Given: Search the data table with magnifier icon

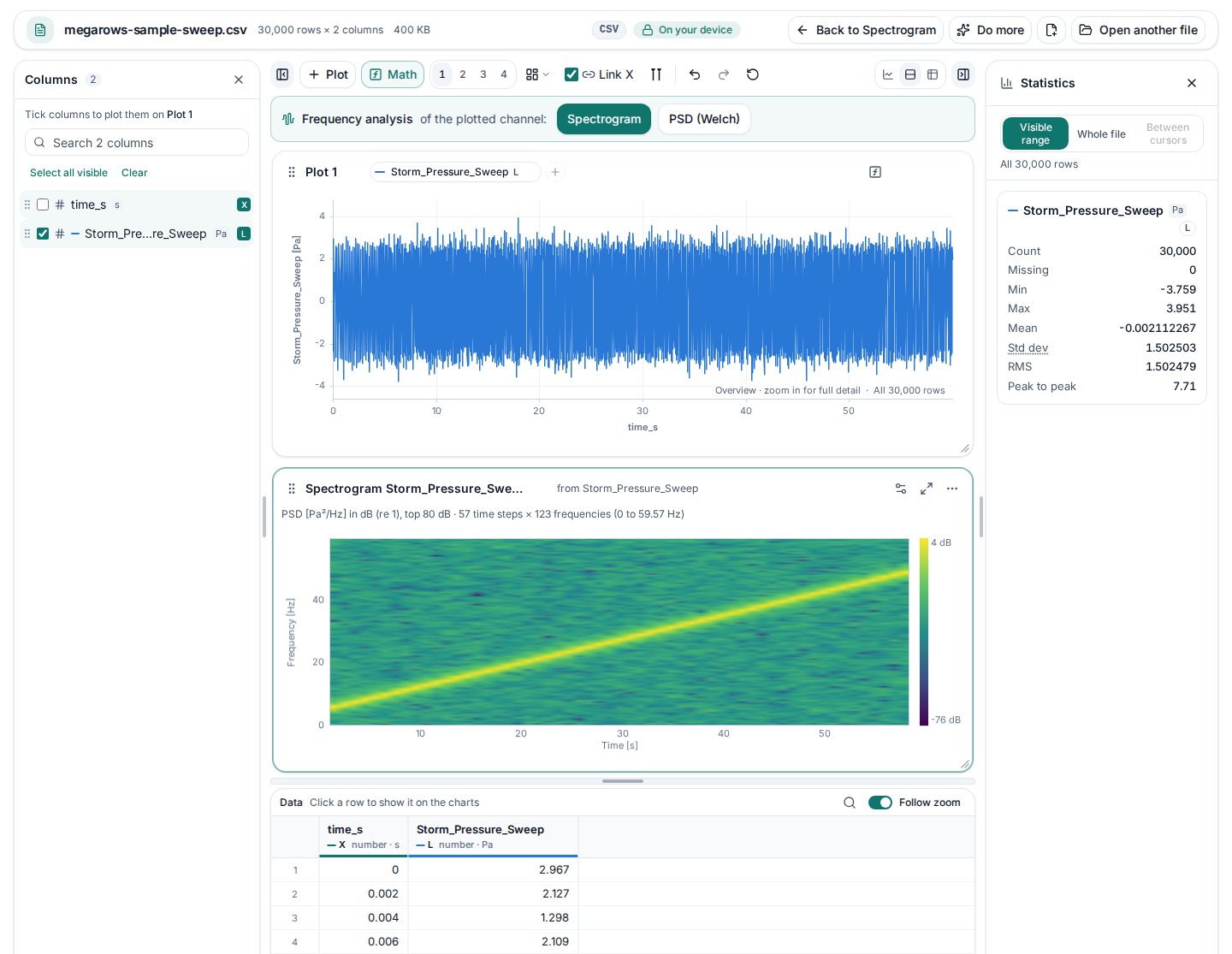Looking at the screenshot, I should (850, 803).
